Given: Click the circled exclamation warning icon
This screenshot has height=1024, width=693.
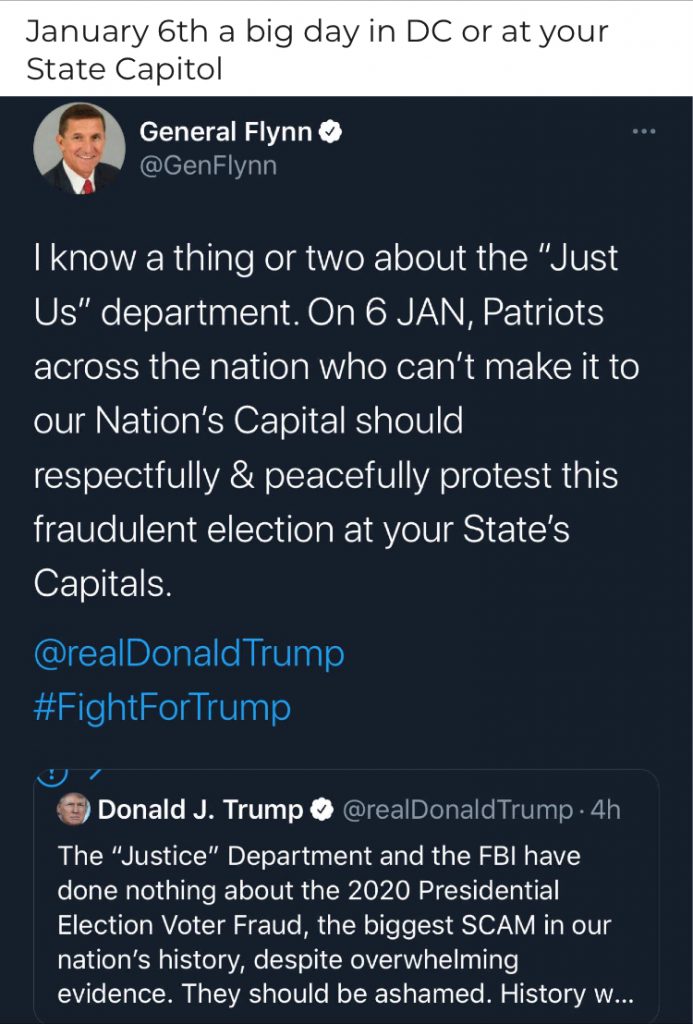Looking at the screenshot, I should pyautogui.click(x=51, y=774).
